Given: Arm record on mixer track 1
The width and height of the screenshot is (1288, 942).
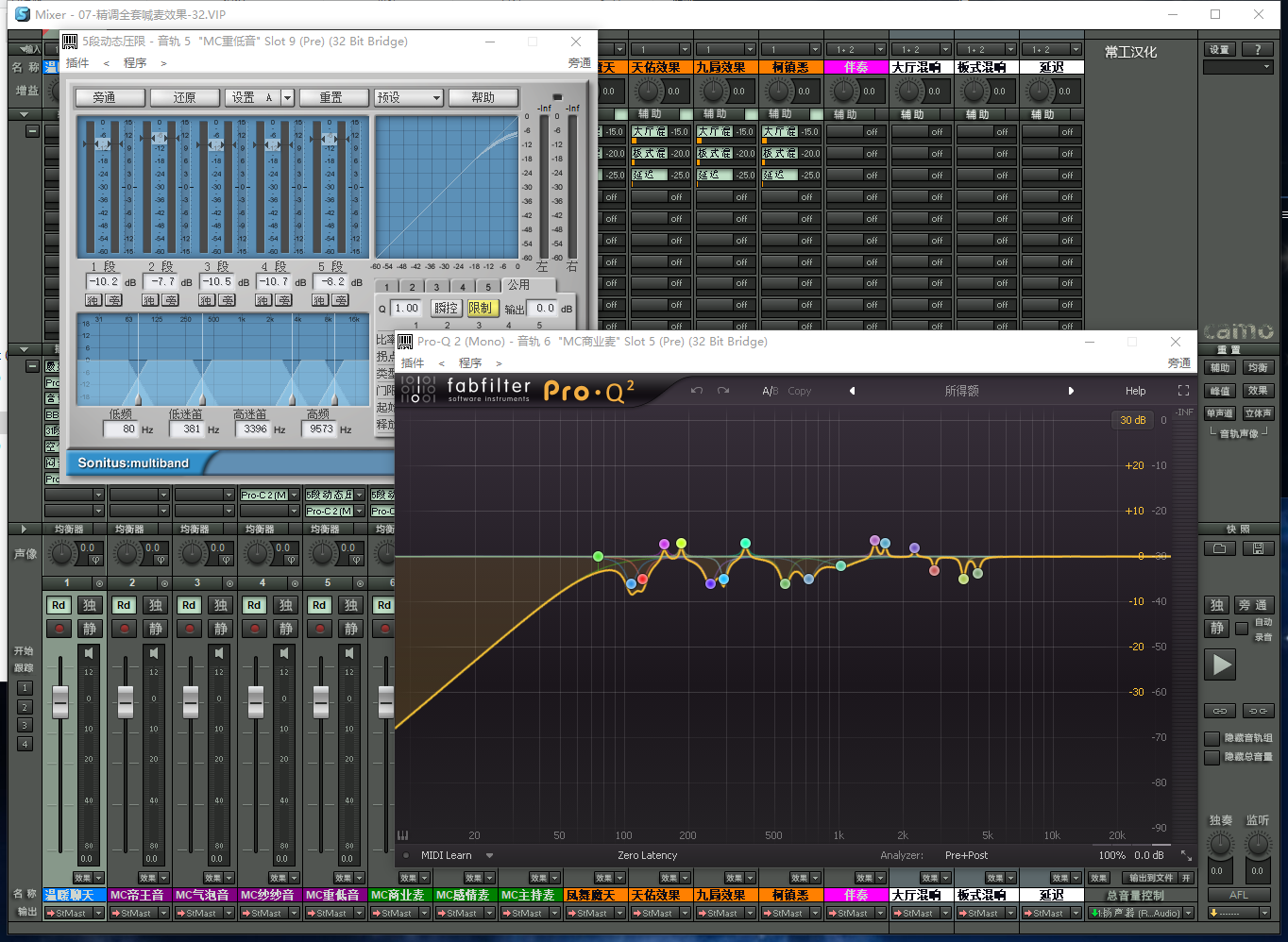Looking at the screenshot, I should point(59,629).
